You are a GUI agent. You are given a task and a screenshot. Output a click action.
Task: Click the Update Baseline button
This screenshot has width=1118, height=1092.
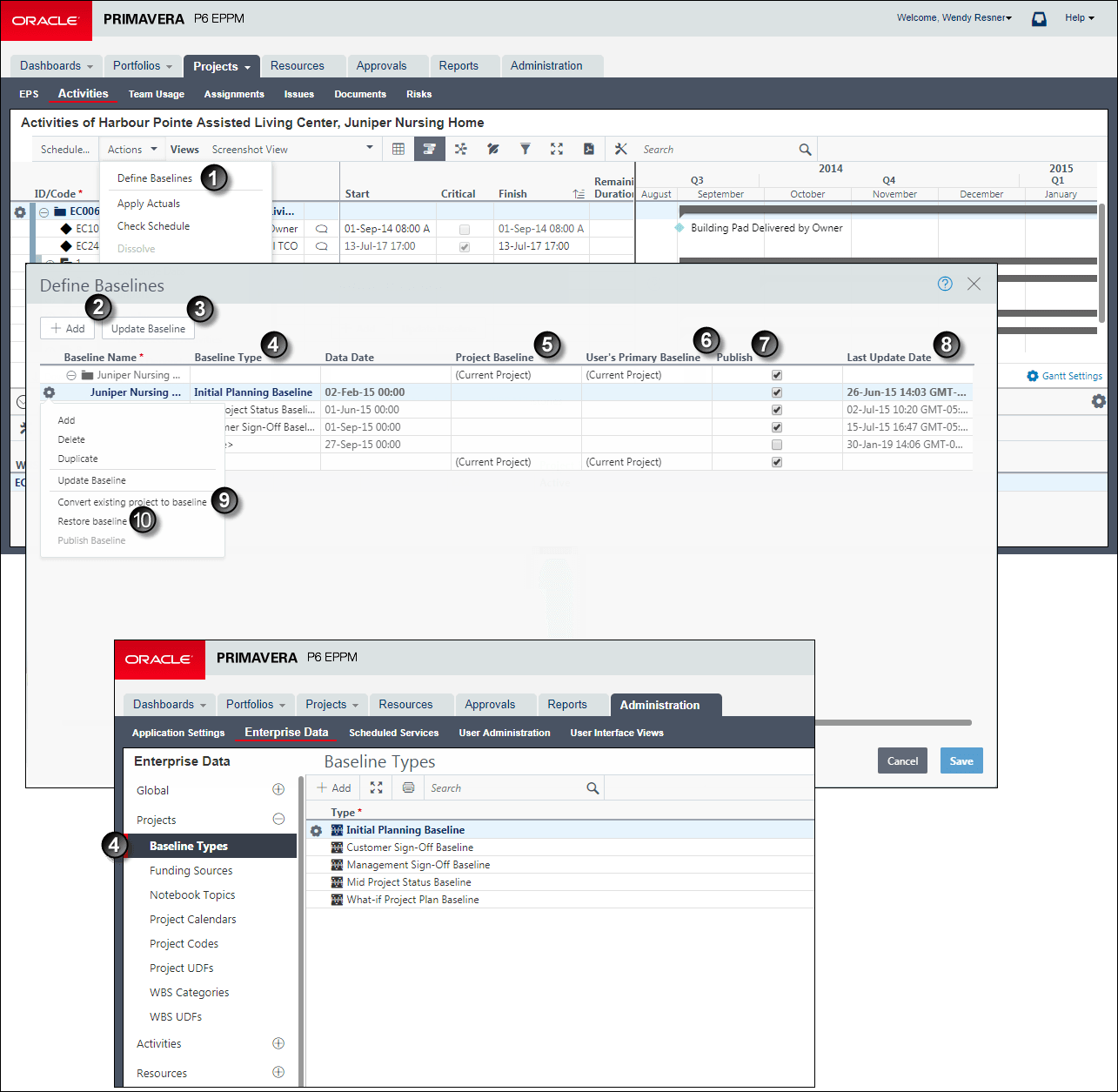pos(148,329)
